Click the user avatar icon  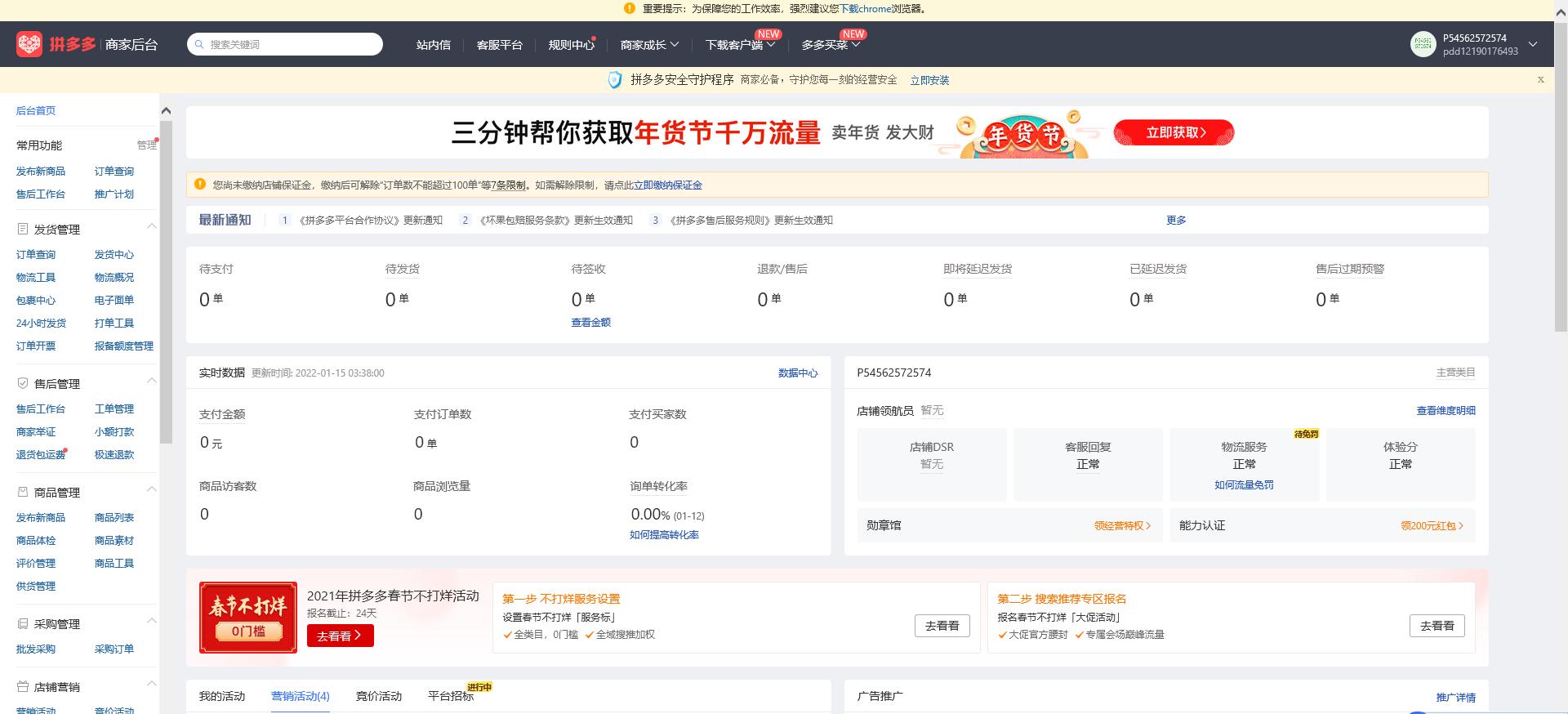pyautogui.click(x=1423, y=44)
